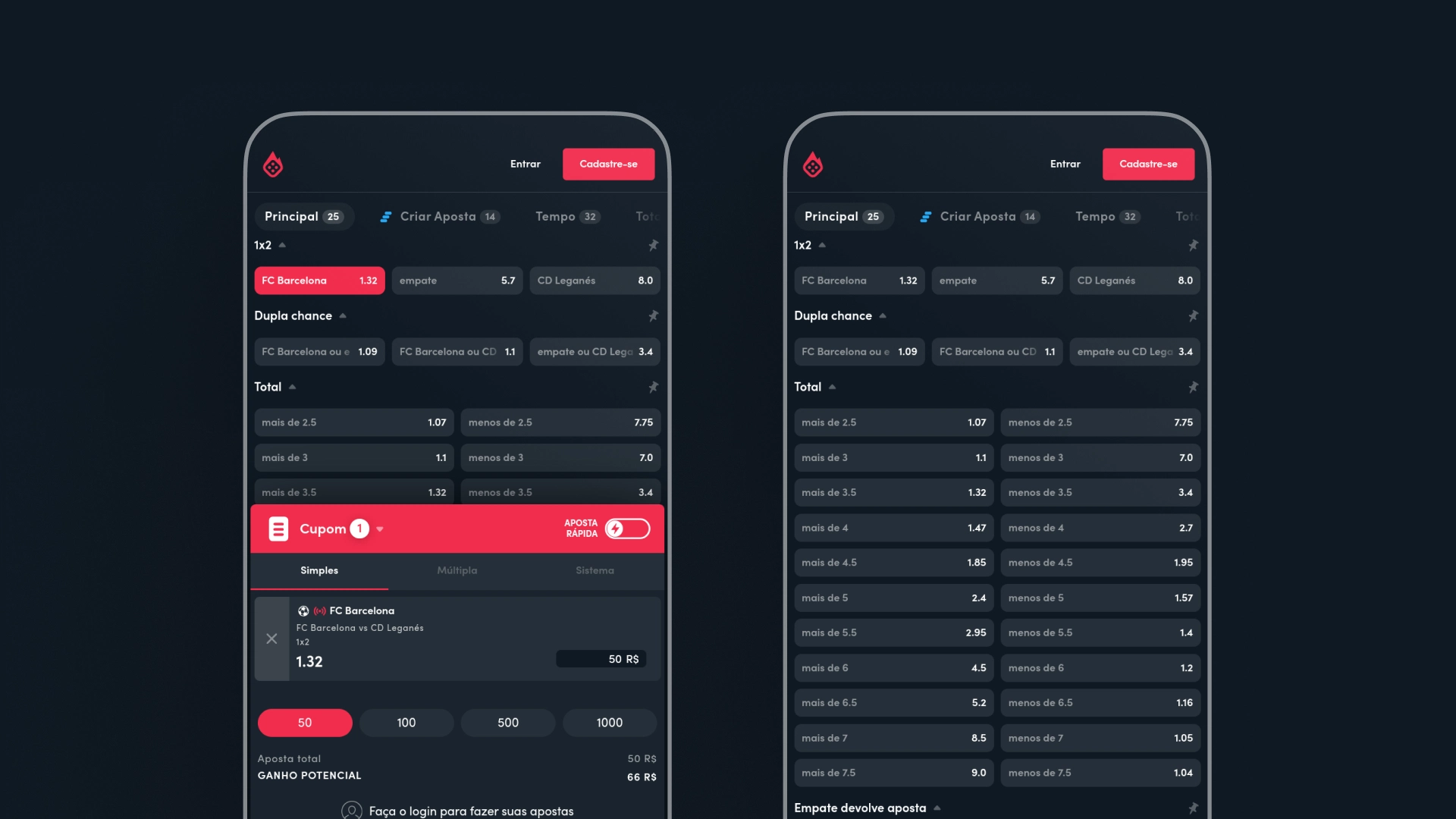Screen dimensions: 1456x819
Task: Select the Sistema tab in Cupom
Action: pyautogui.click(x=594, y=570)
